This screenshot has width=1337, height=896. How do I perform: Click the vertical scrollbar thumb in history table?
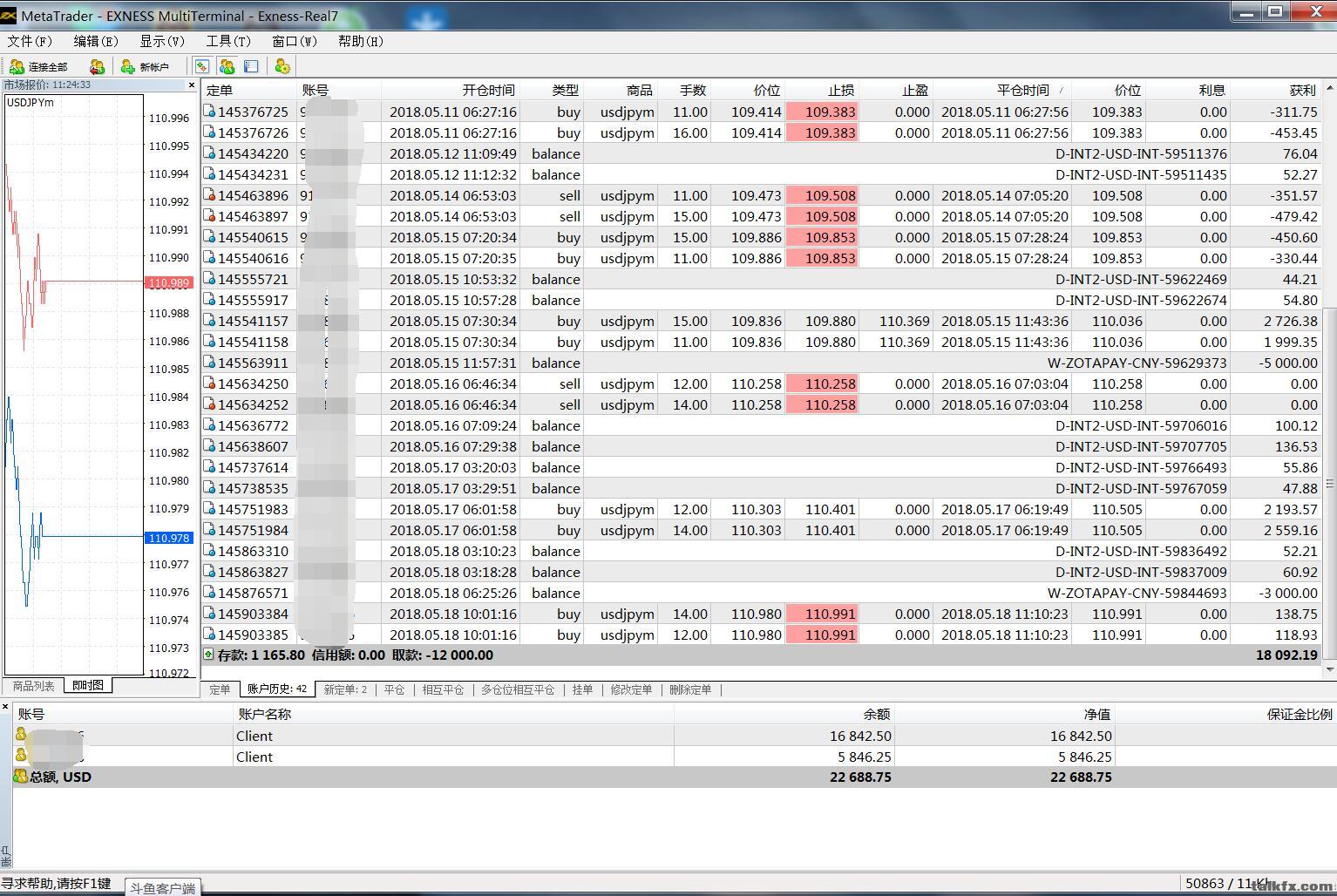1329,484
